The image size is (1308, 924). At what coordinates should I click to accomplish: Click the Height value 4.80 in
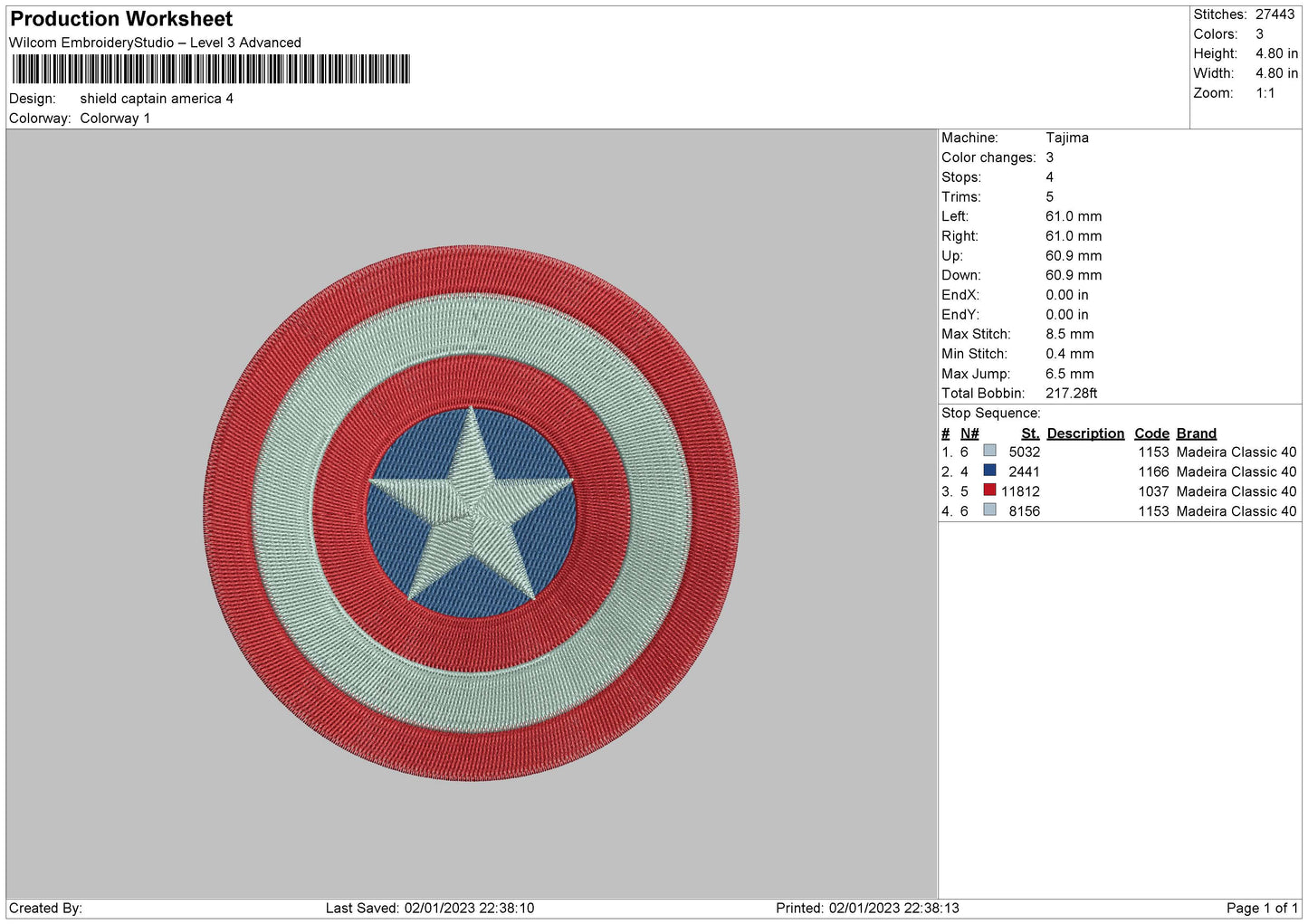click(x=1277, y=53)
